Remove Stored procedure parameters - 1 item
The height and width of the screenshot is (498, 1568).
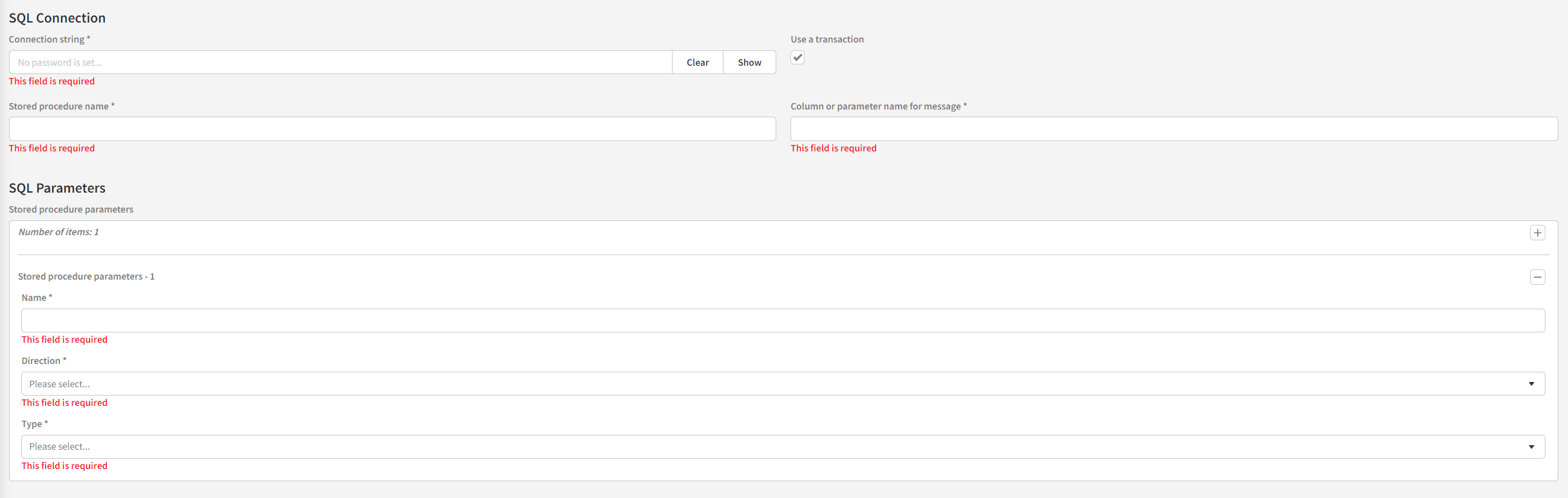coord(1537,277)
